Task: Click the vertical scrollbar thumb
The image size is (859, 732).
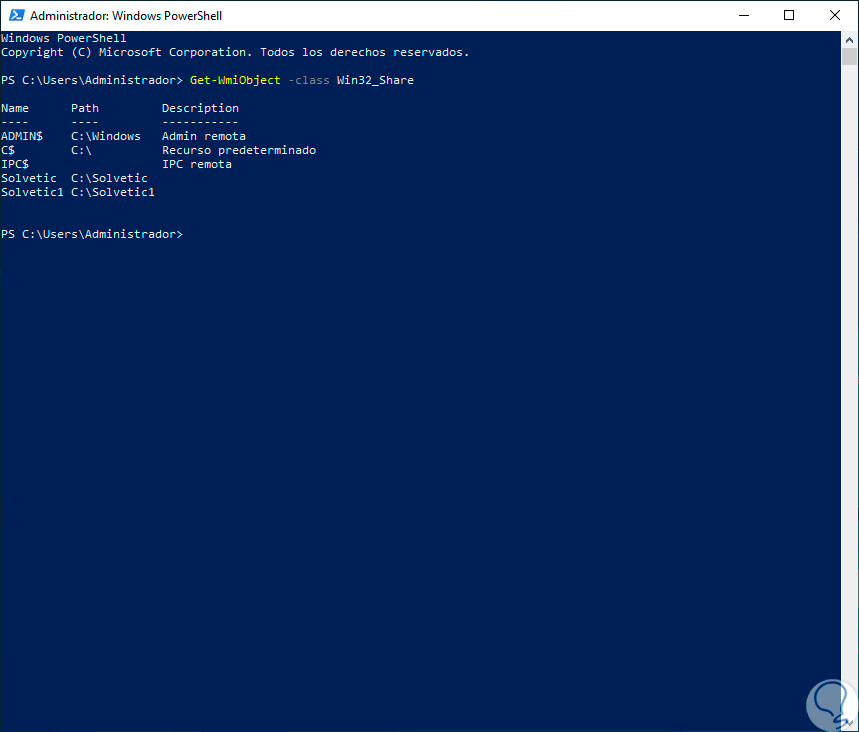Action: [x=850, y=56]
